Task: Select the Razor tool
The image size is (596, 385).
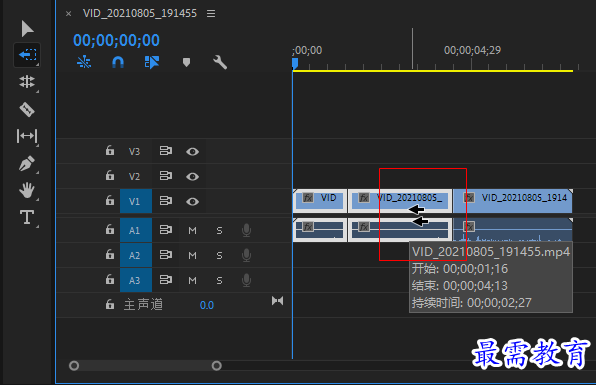Action: coord(27,109)
